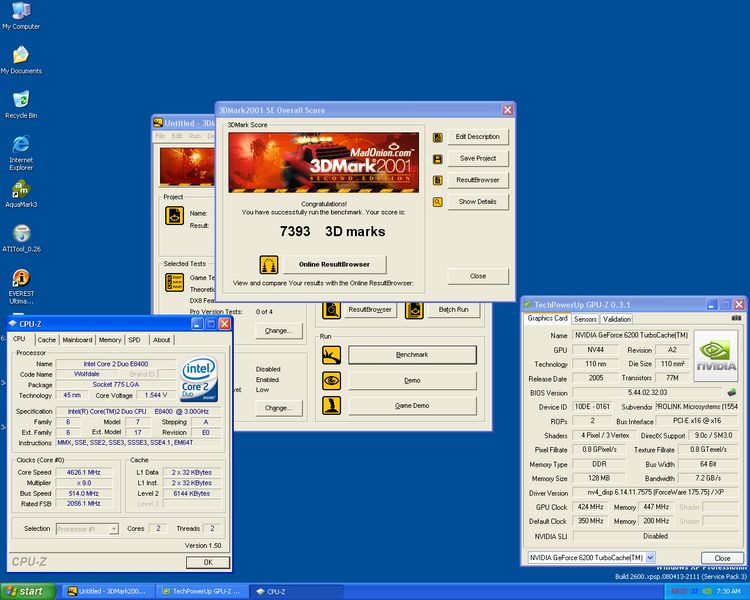Switch to the About tab in CPU-Z
Screen dimensions: 750x600
click(x=161, y=340)
